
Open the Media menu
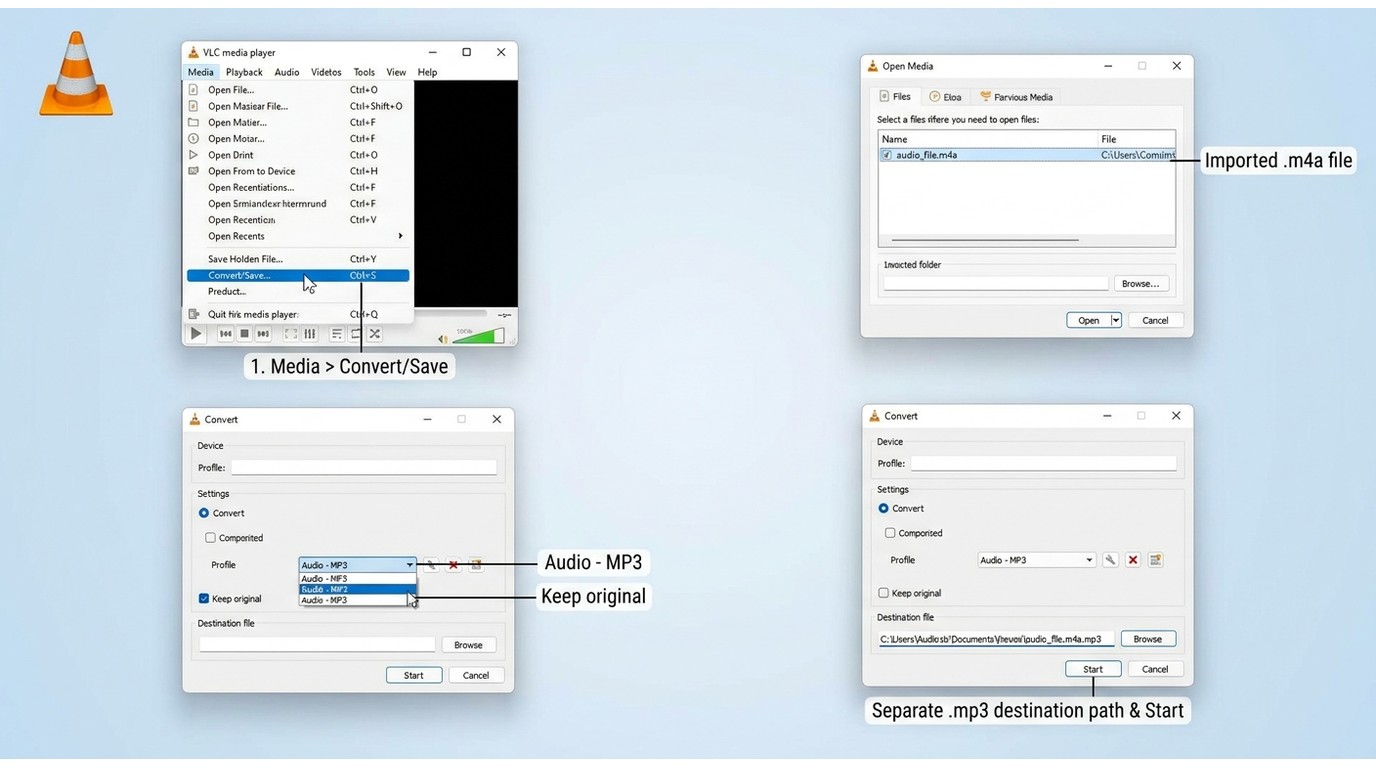[201, 72]
